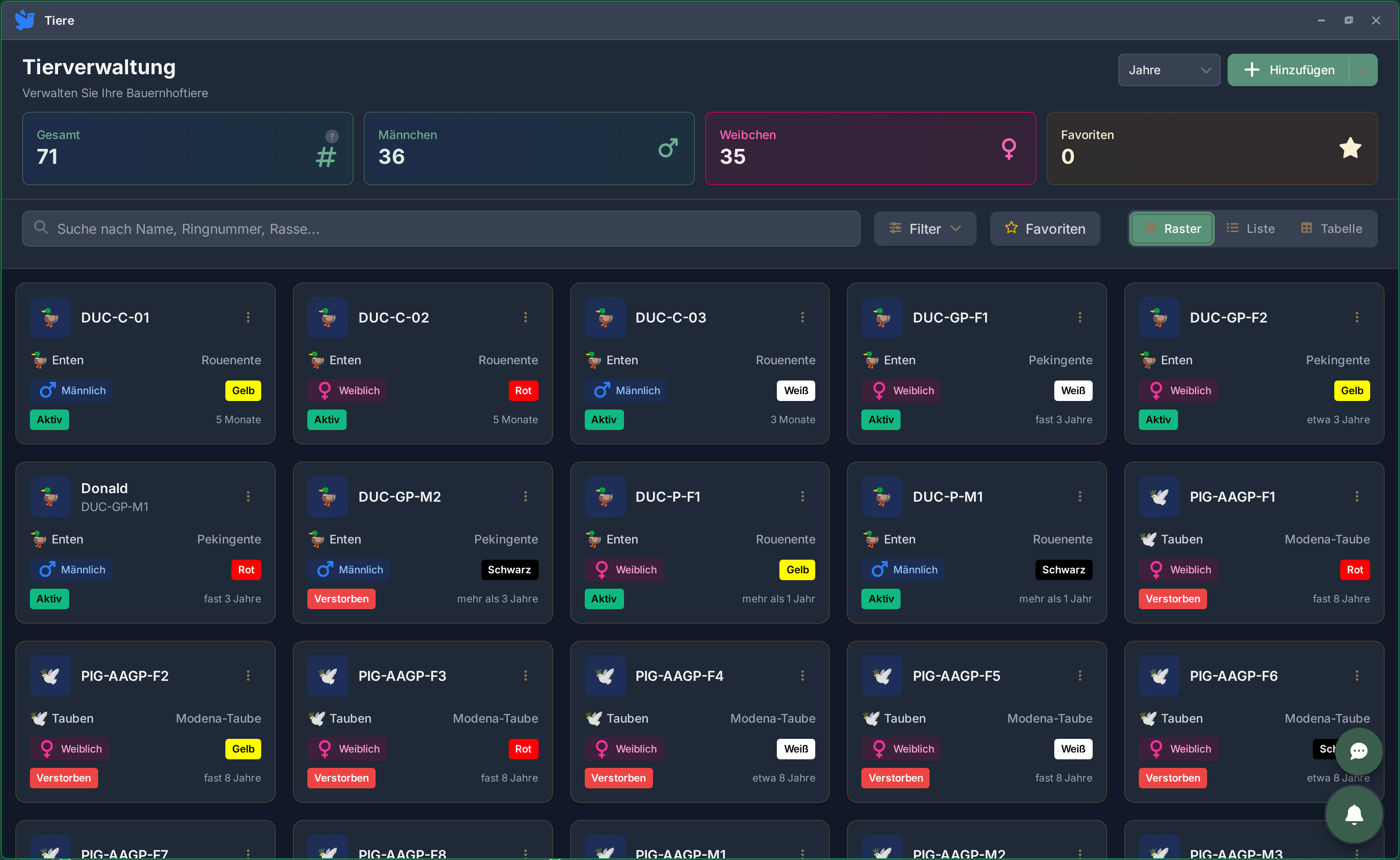
Task: Expand the Filter dropdown
Action: [x=925, y=229]
